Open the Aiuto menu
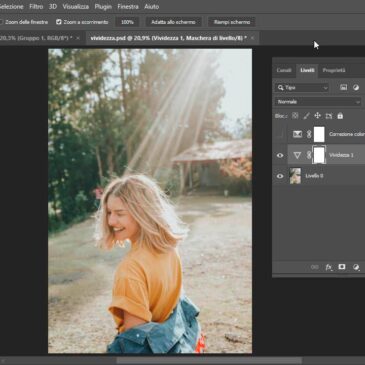This screenshot has width=365, height=365. [x=152, y=7]
